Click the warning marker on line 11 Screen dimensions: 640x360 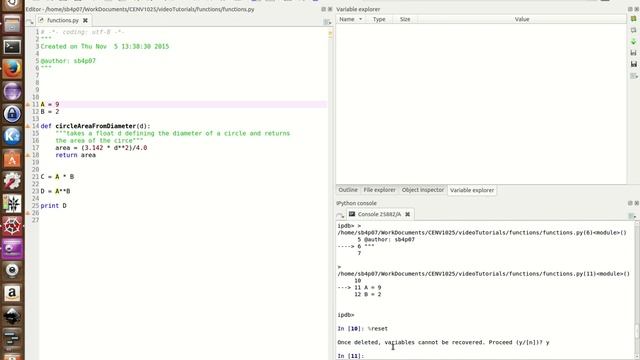click(28, 104)
